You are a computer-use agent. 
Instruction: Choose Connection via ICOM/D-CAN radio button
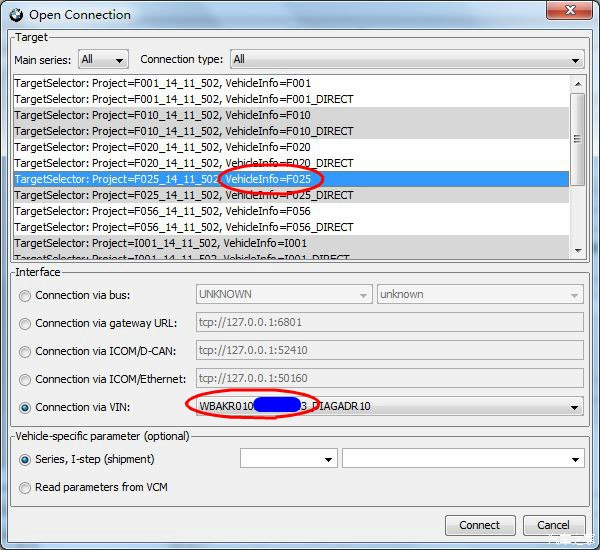[25, 351]
